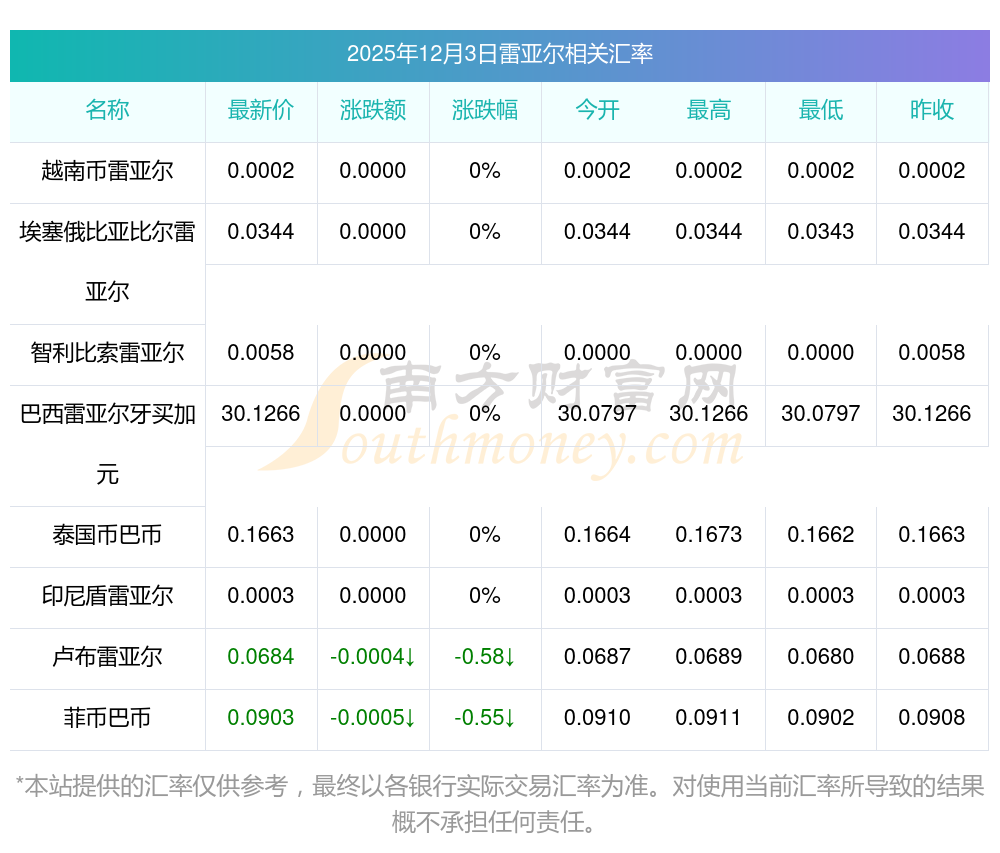
Task: Click the 0.1673 highest price cell
Action: pos(708,535)
